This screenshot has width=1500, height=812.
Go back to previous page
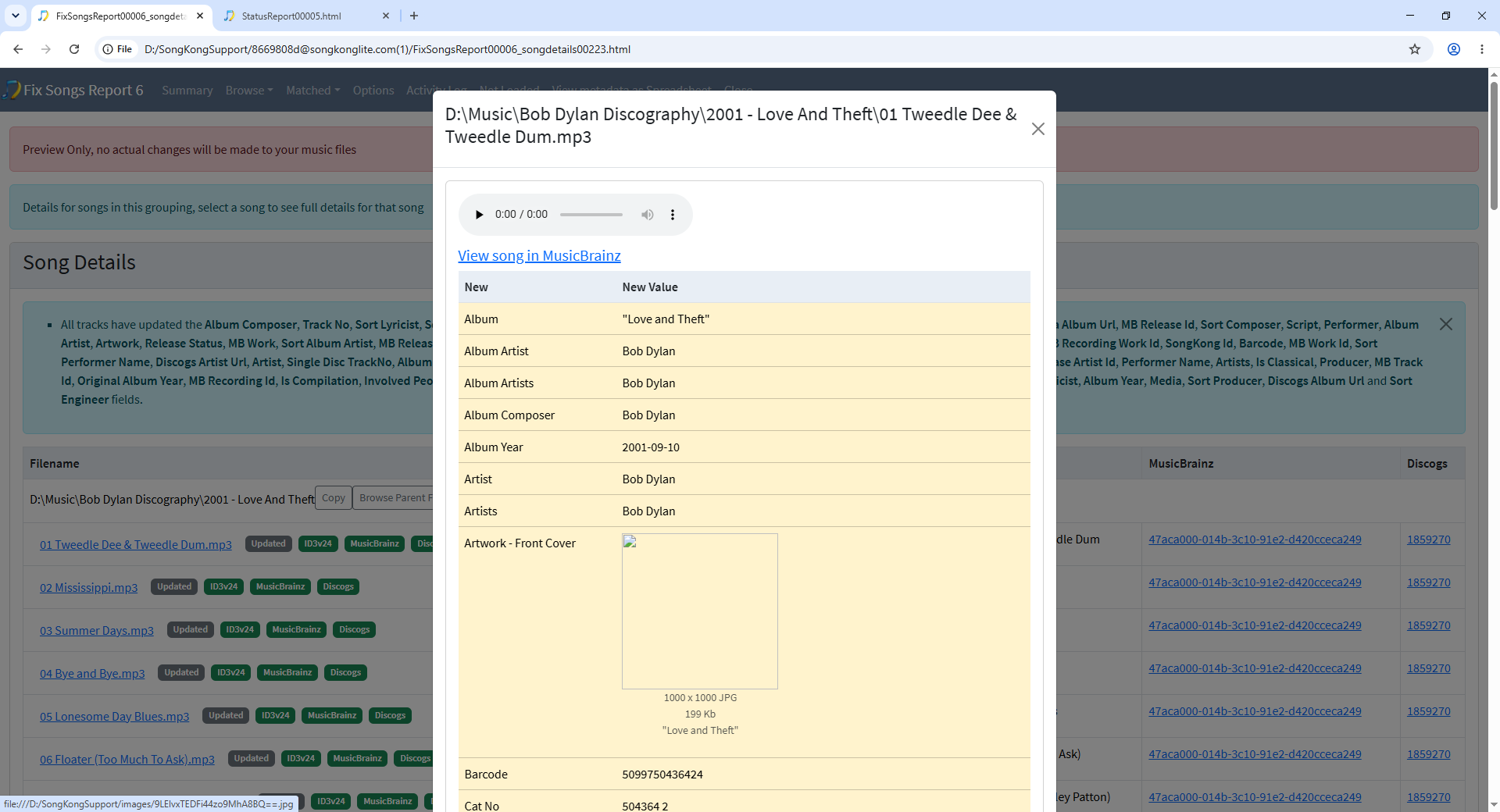tap(18, 49)
